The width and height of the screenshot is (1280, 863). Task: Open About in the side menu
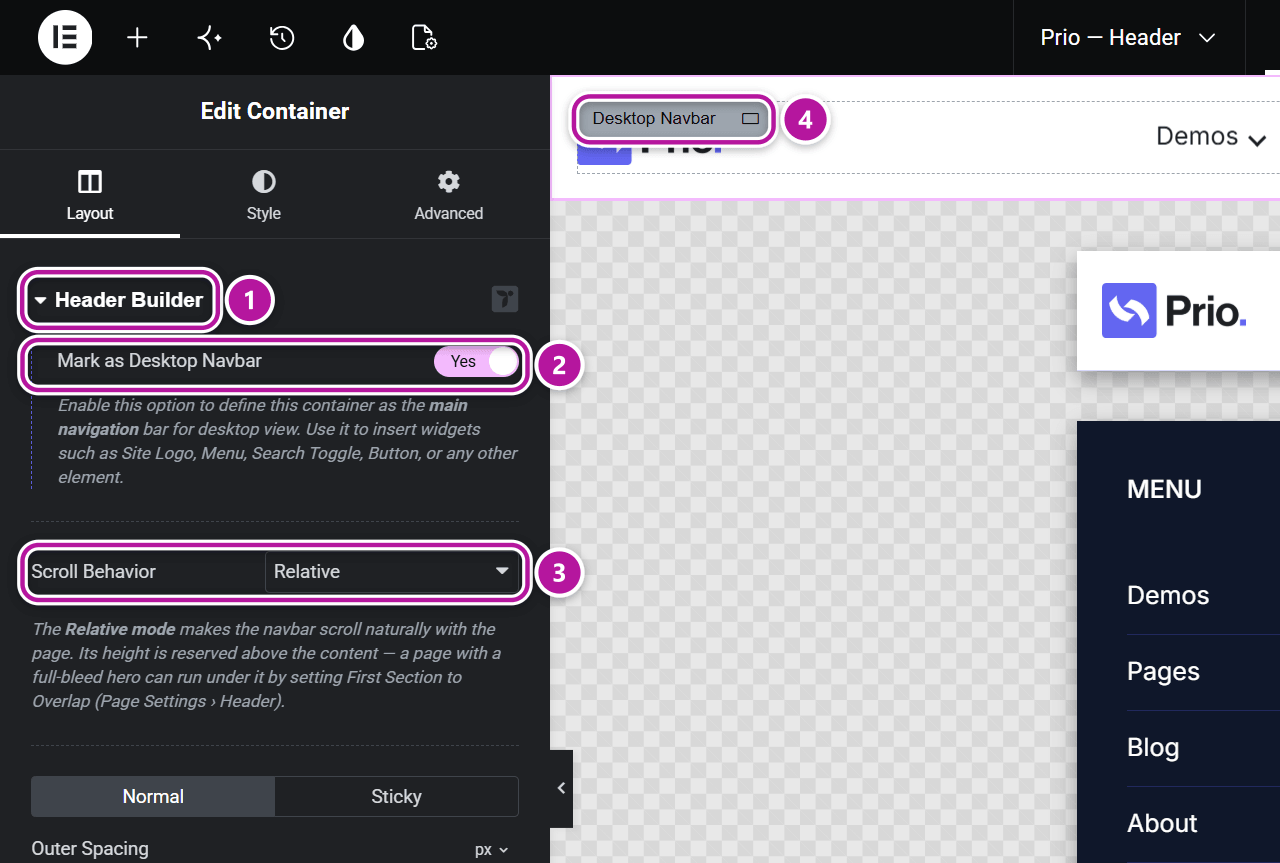[x=1162, y=823]
